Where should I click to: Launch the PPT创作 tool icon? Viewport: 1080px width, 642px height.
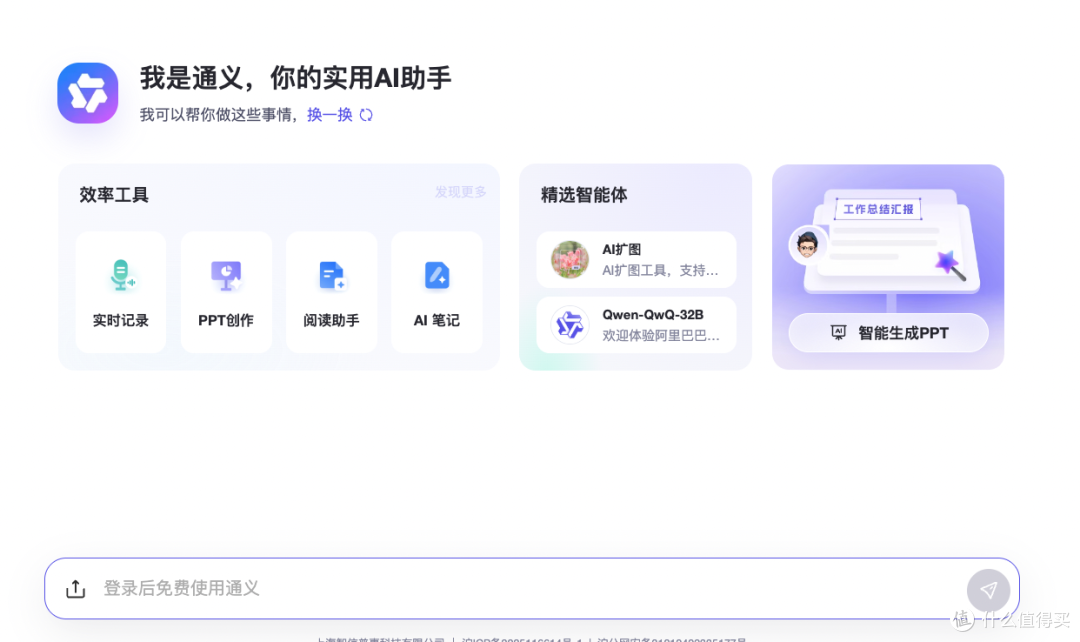(x=226, y=275)
